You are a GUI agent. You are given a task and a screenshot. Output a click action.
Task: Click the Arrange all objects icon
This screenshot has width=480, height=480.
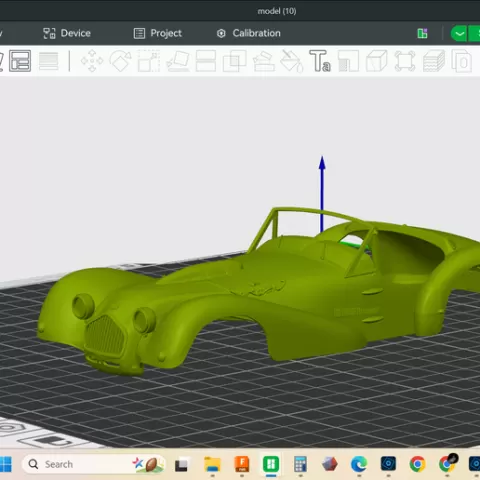(x=20, y=61)
